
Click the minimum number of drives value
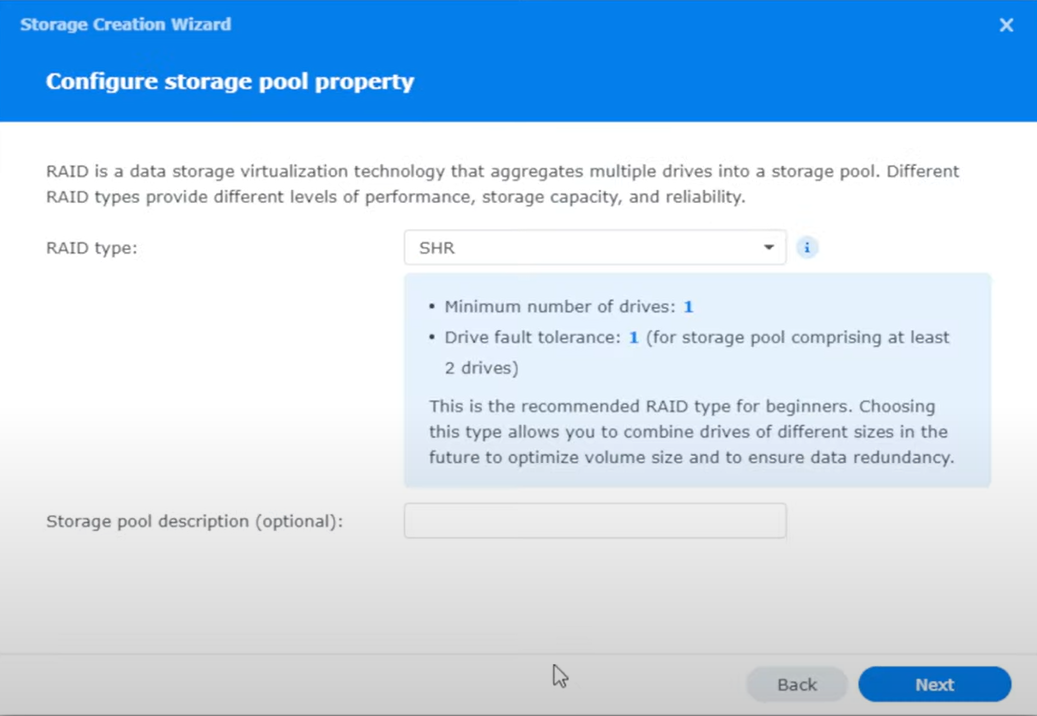pyautogui.click(x=688, y=307)
